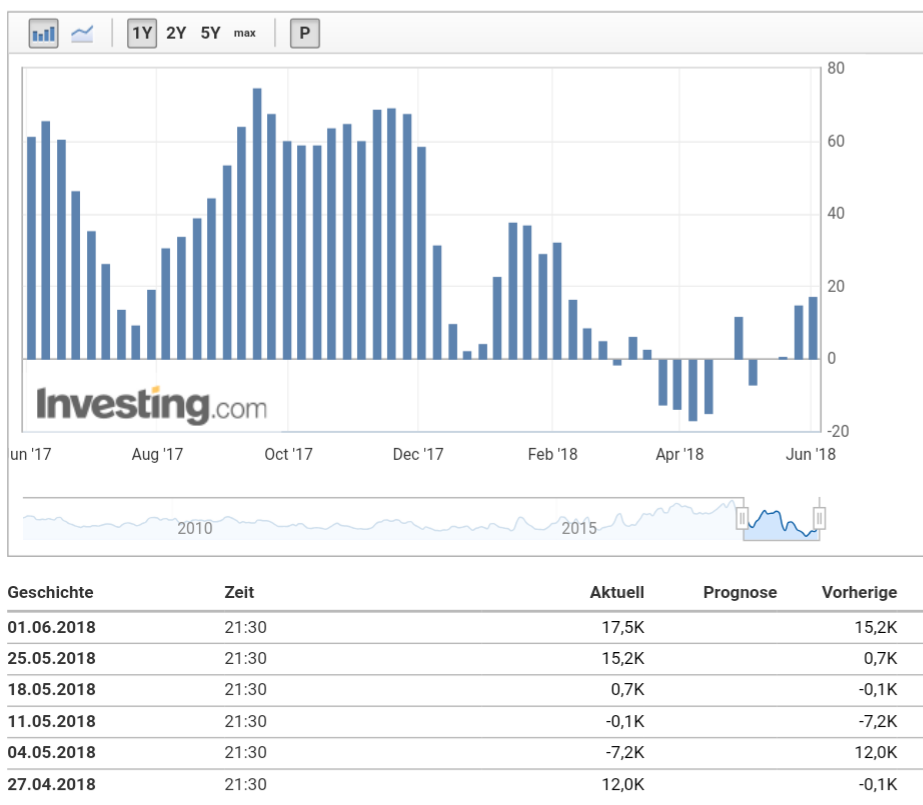Viewport: 923px width, 805px height.
Task: Click the left range selector handle
Action: pyautogui.click(x=741, y=518)
